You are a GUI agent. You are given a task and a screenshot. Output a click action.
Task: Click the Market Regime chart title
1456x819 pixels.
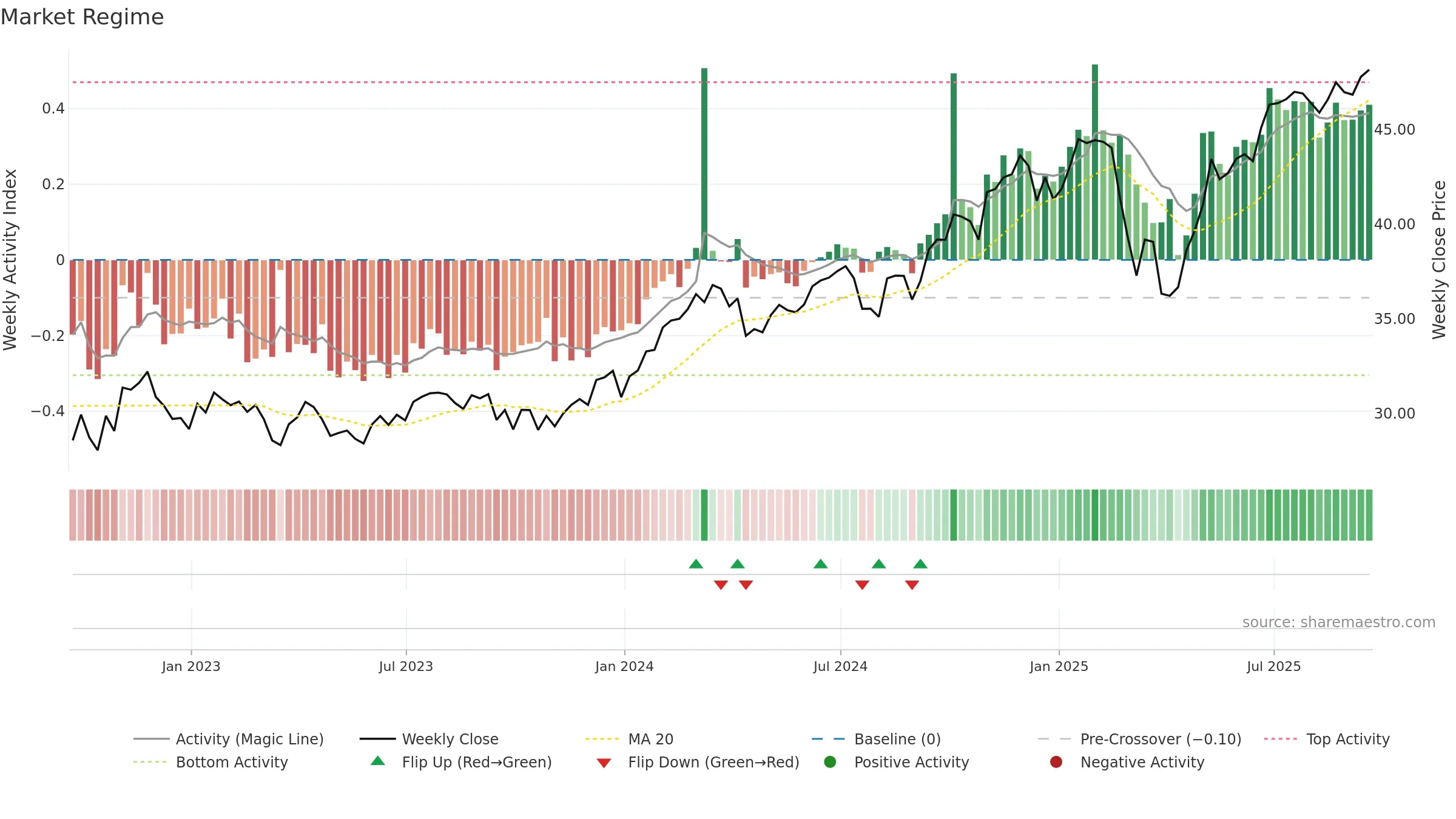(x=82, y=17)
